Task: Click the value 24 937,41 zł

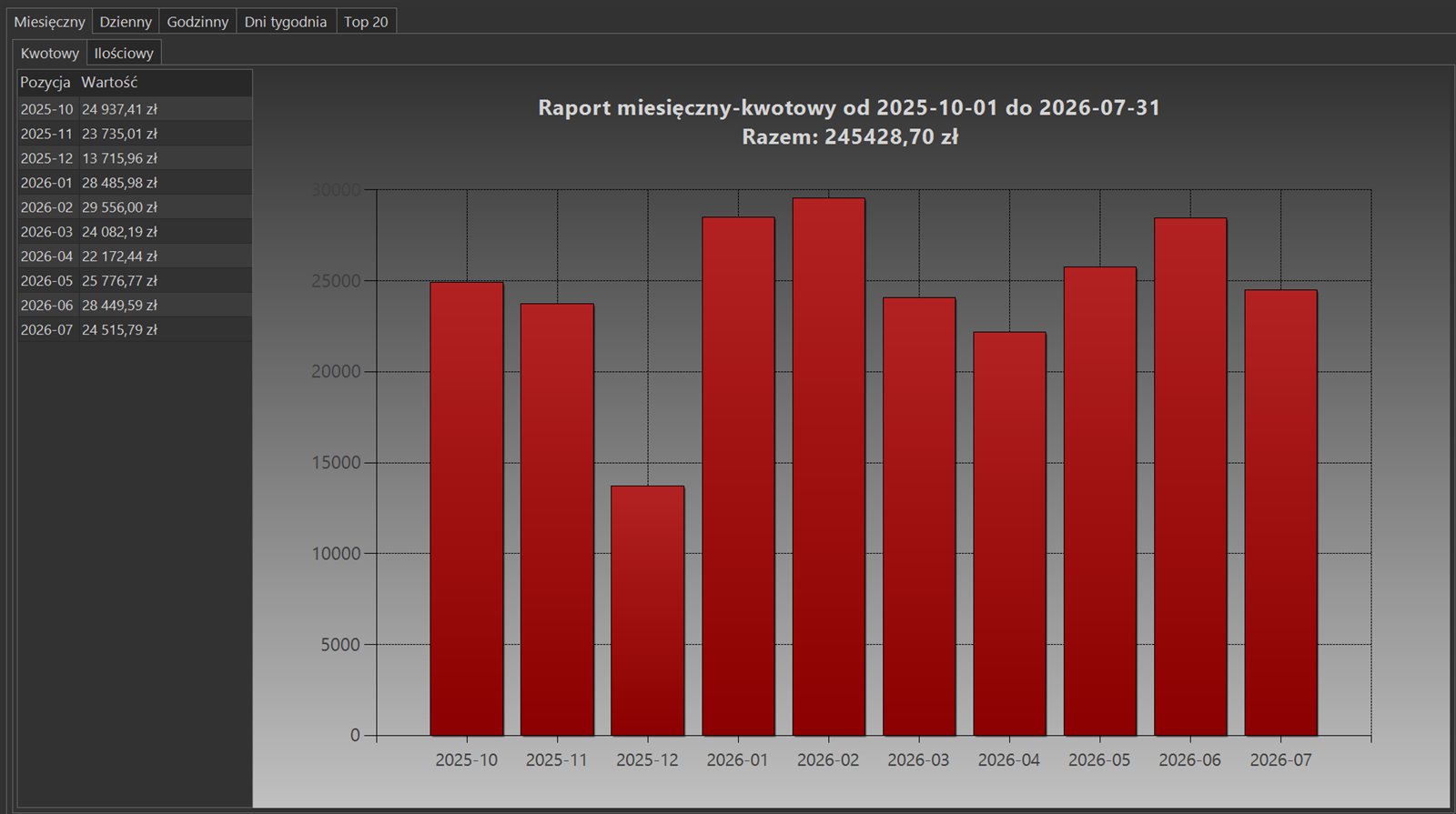Action: coord(119,109)
